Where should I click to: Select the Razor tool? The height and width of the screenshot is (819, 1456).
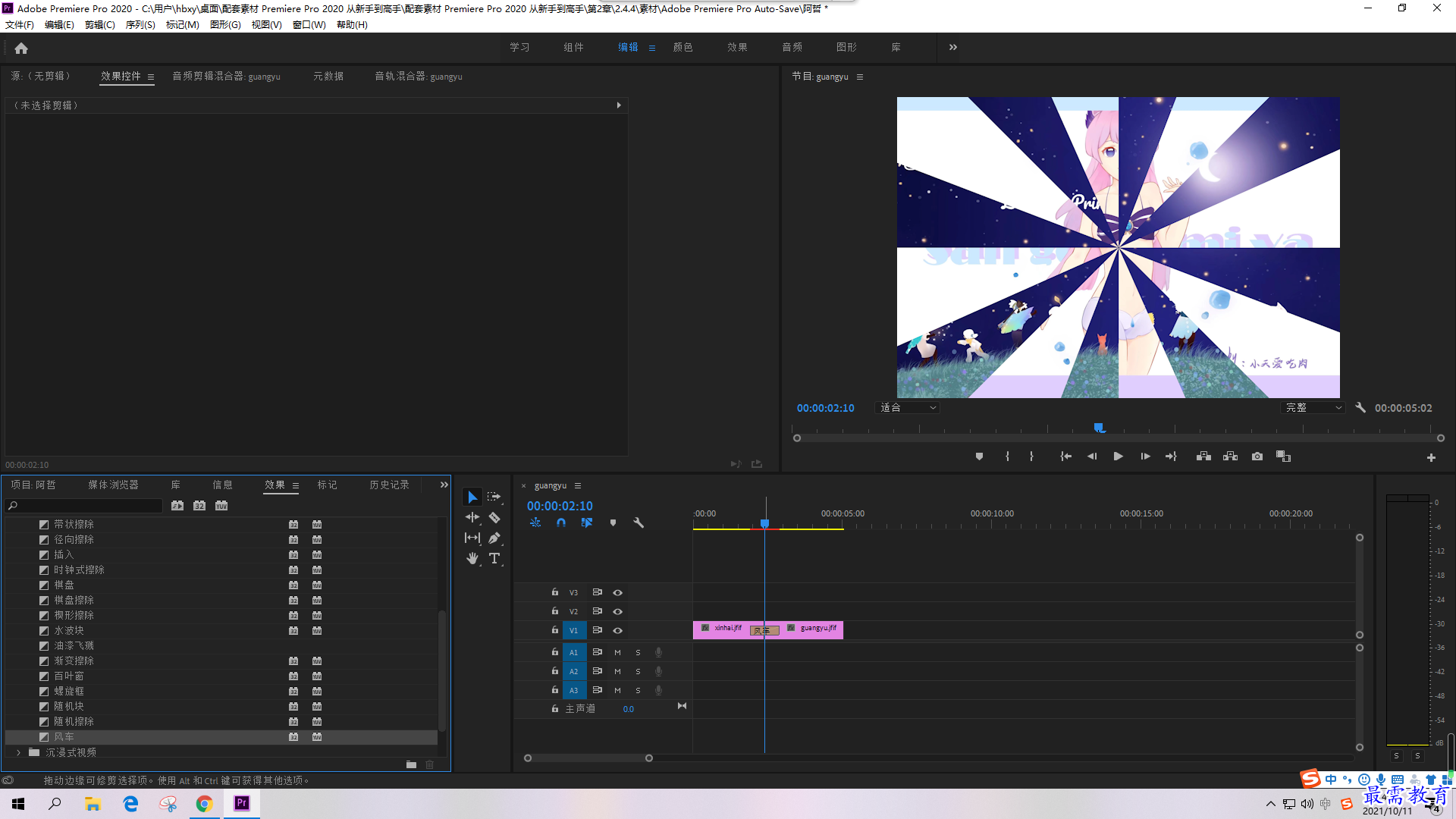point(494,517)
